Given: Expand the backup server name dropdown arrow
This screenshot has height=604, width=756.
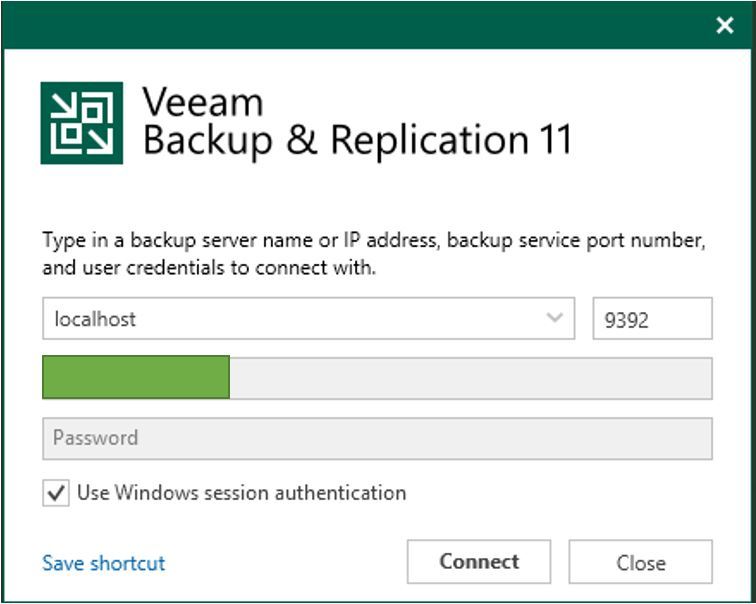Looking at the screenshot, I should pyautogui.click(x=554, y=319).
